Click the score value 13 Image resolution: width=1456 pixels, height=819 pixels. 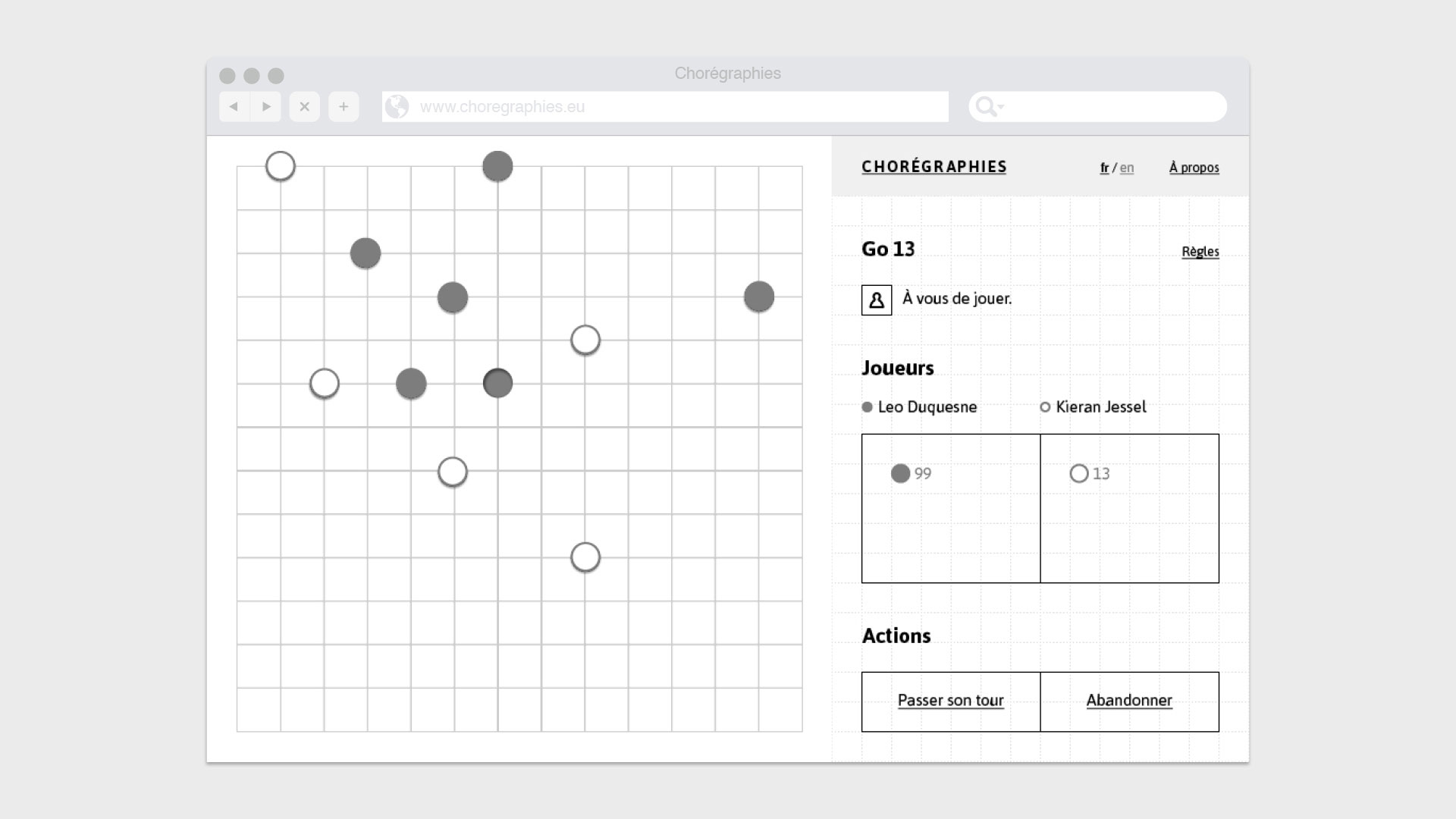pyautogui.click(x=1101, y=474)
